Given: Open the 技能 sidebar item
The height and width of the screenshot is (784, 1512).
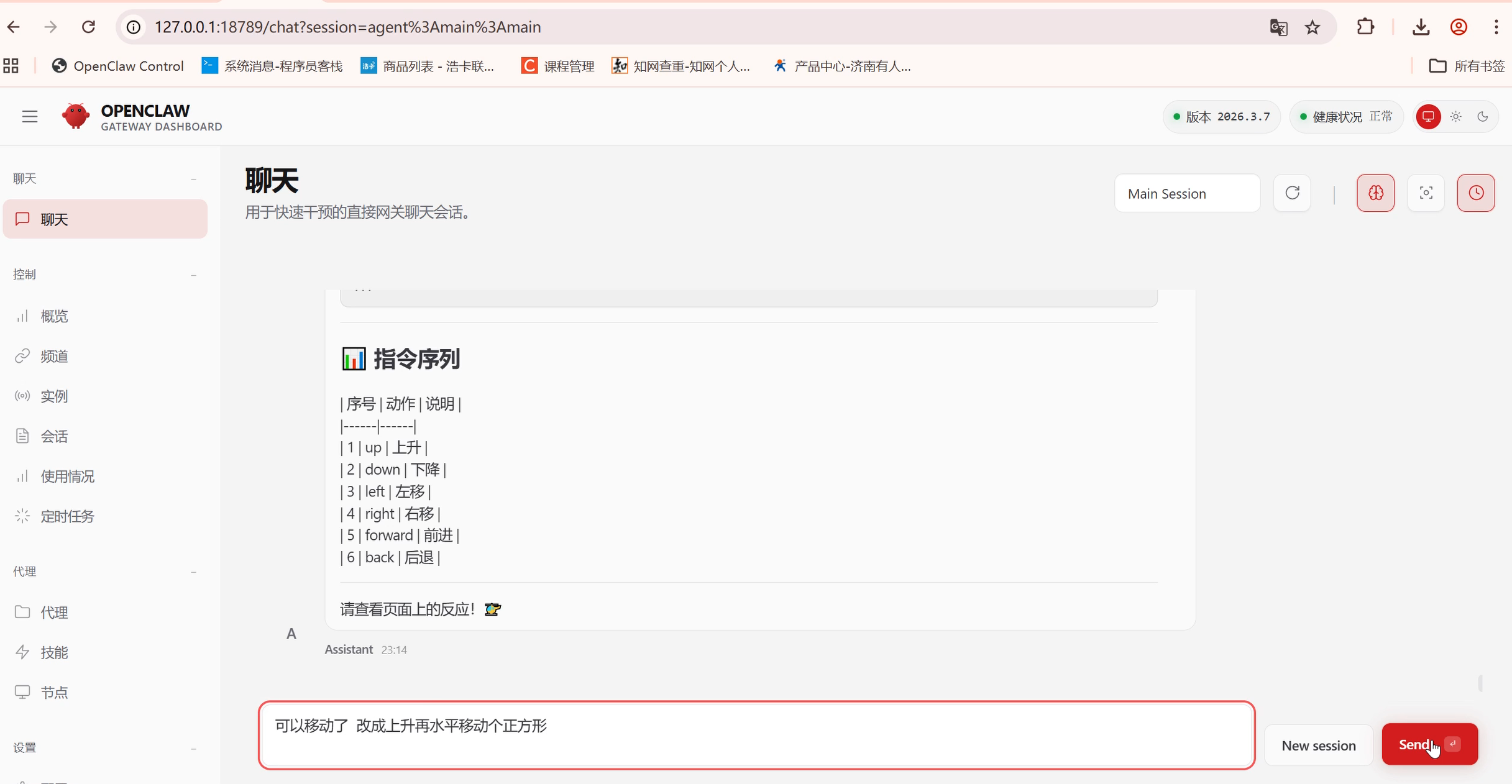Looking at the screenshot, I should (x=54, y=652).
